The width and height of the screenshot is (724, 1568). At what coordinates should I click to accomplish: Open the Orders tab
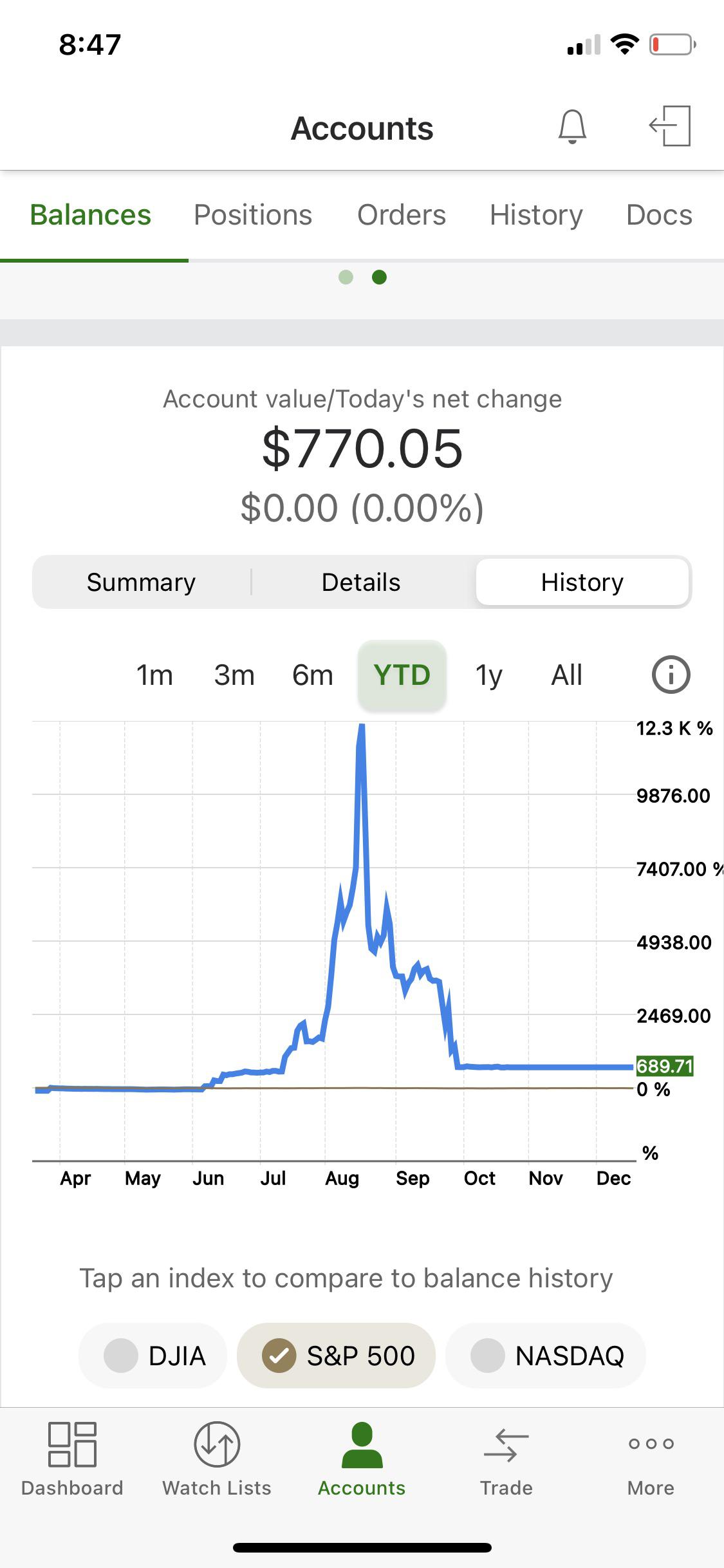click(x=402, y=215)
